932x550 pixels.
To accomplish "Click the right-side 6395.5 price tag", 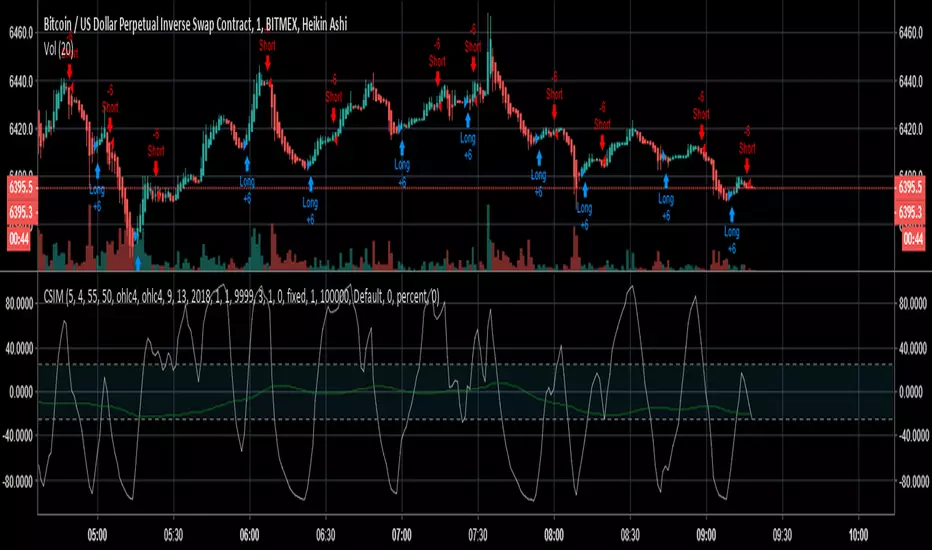I will point(912,187).
